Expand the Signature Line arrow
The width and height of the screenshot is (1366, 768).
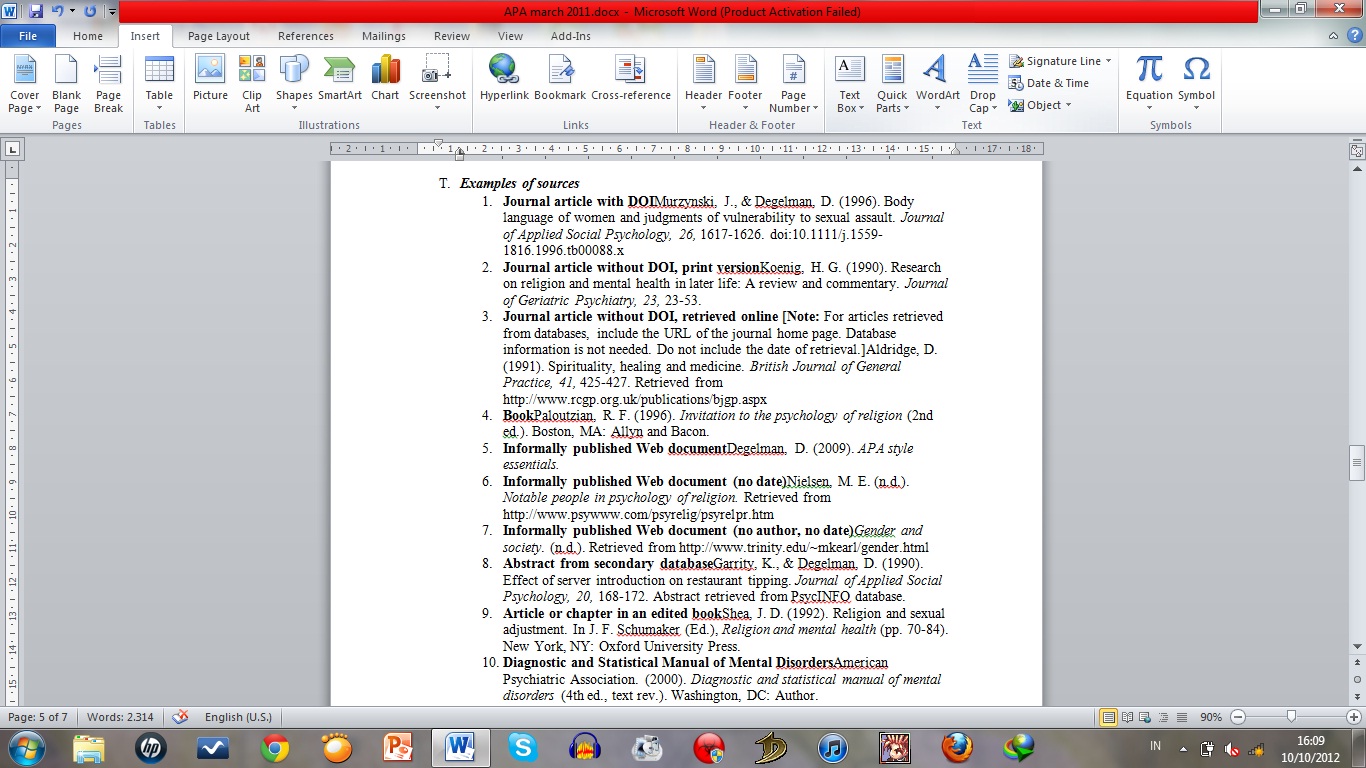[x=1110, y=61]
